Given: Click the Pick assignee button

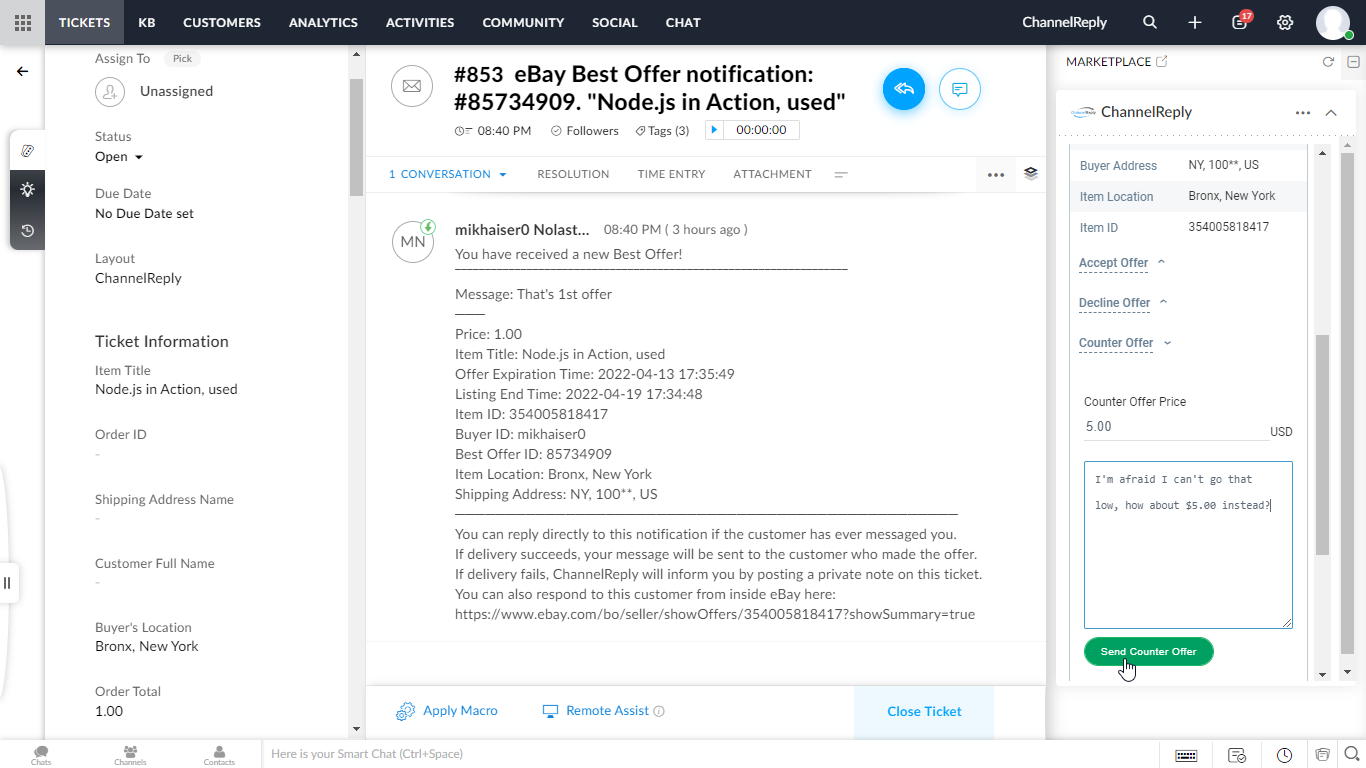Looking at the screenshot, I should 182,59.
